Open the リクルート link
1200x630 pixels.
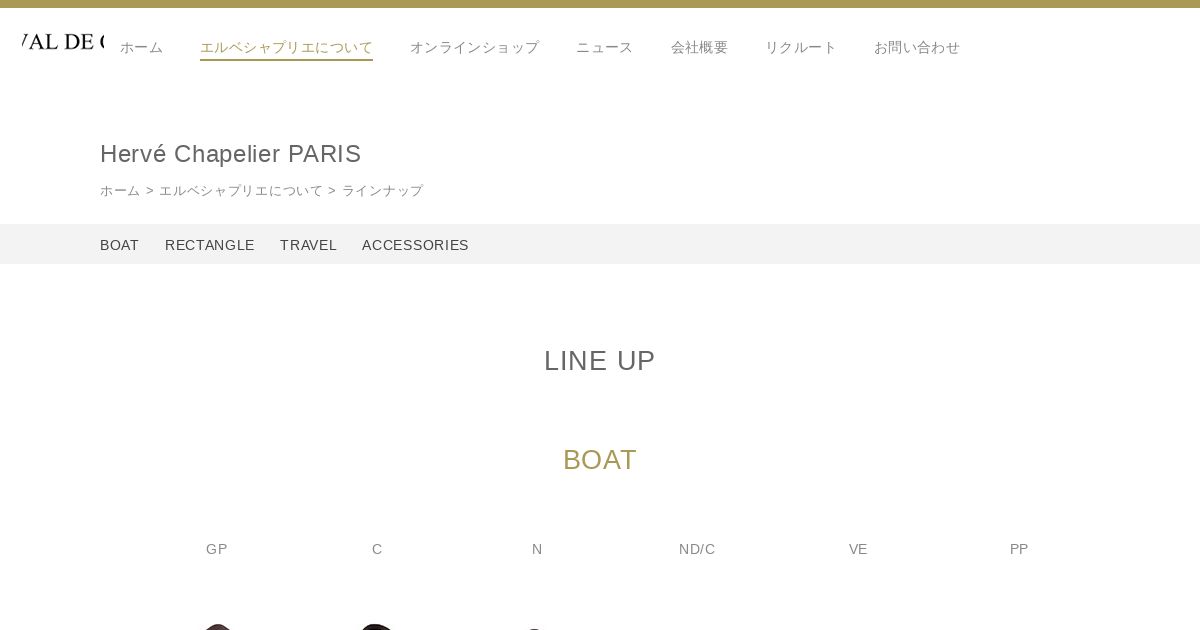(801, 47)
